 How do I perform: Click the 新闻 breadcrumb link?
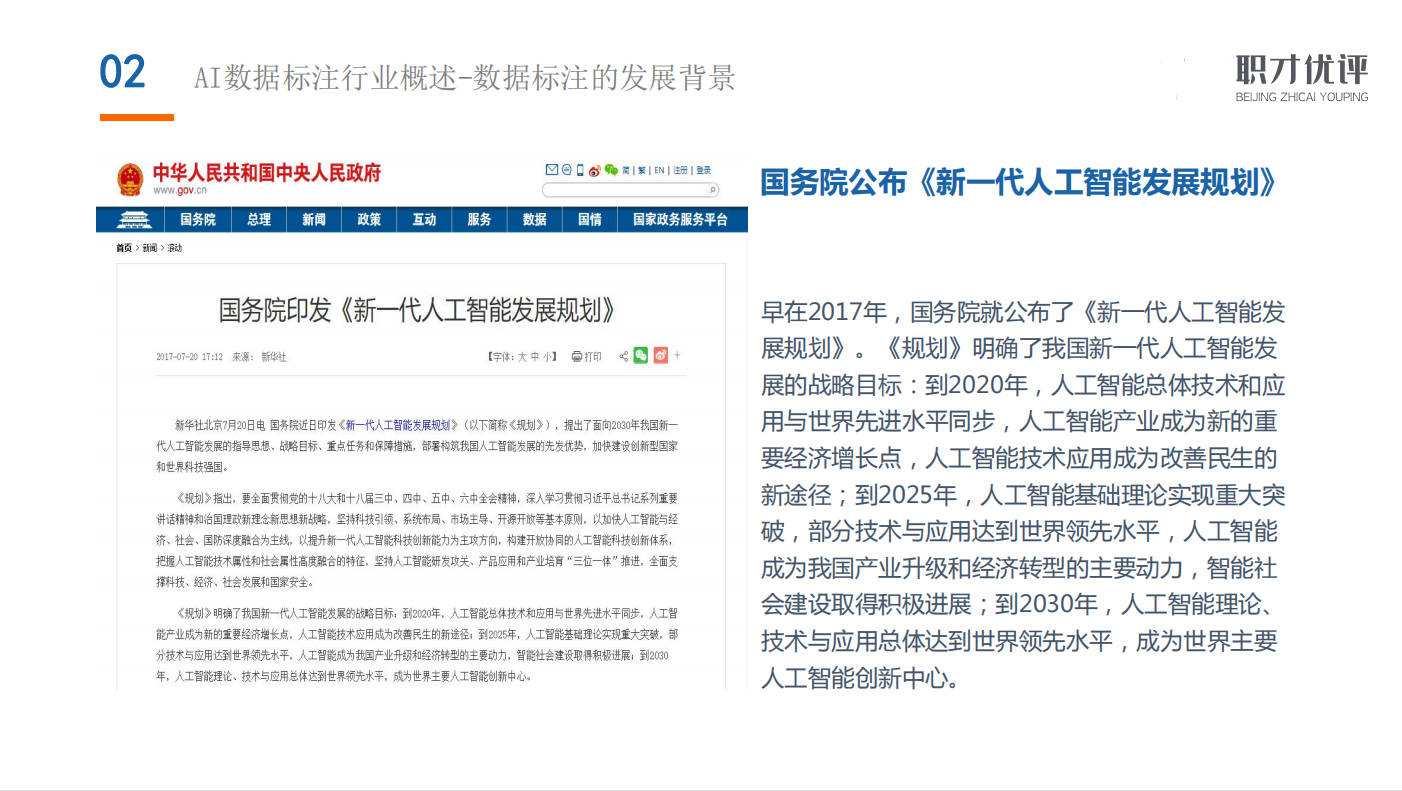(x=149, y=248)
